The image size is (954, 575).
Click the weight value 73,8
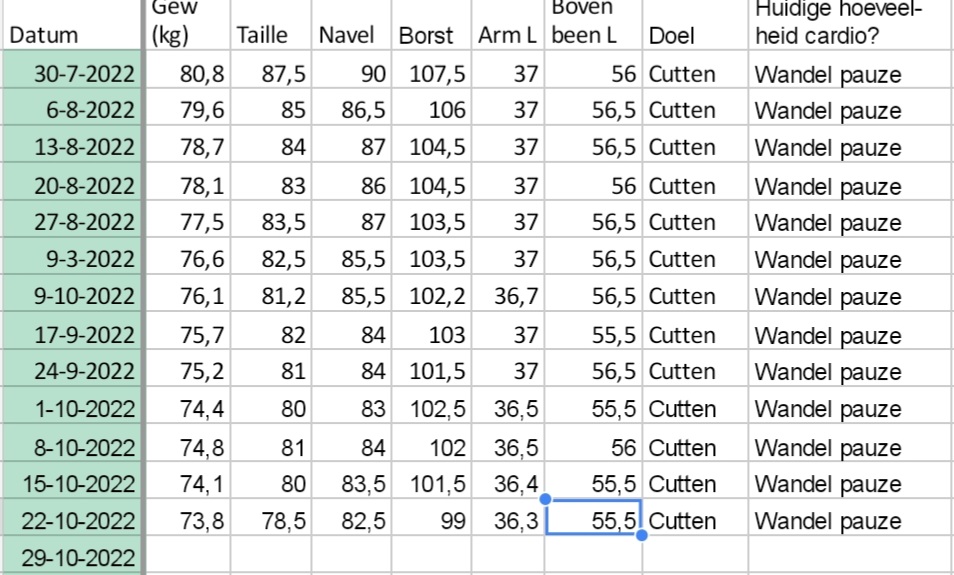pyautogui.click(x=188, y=521)
